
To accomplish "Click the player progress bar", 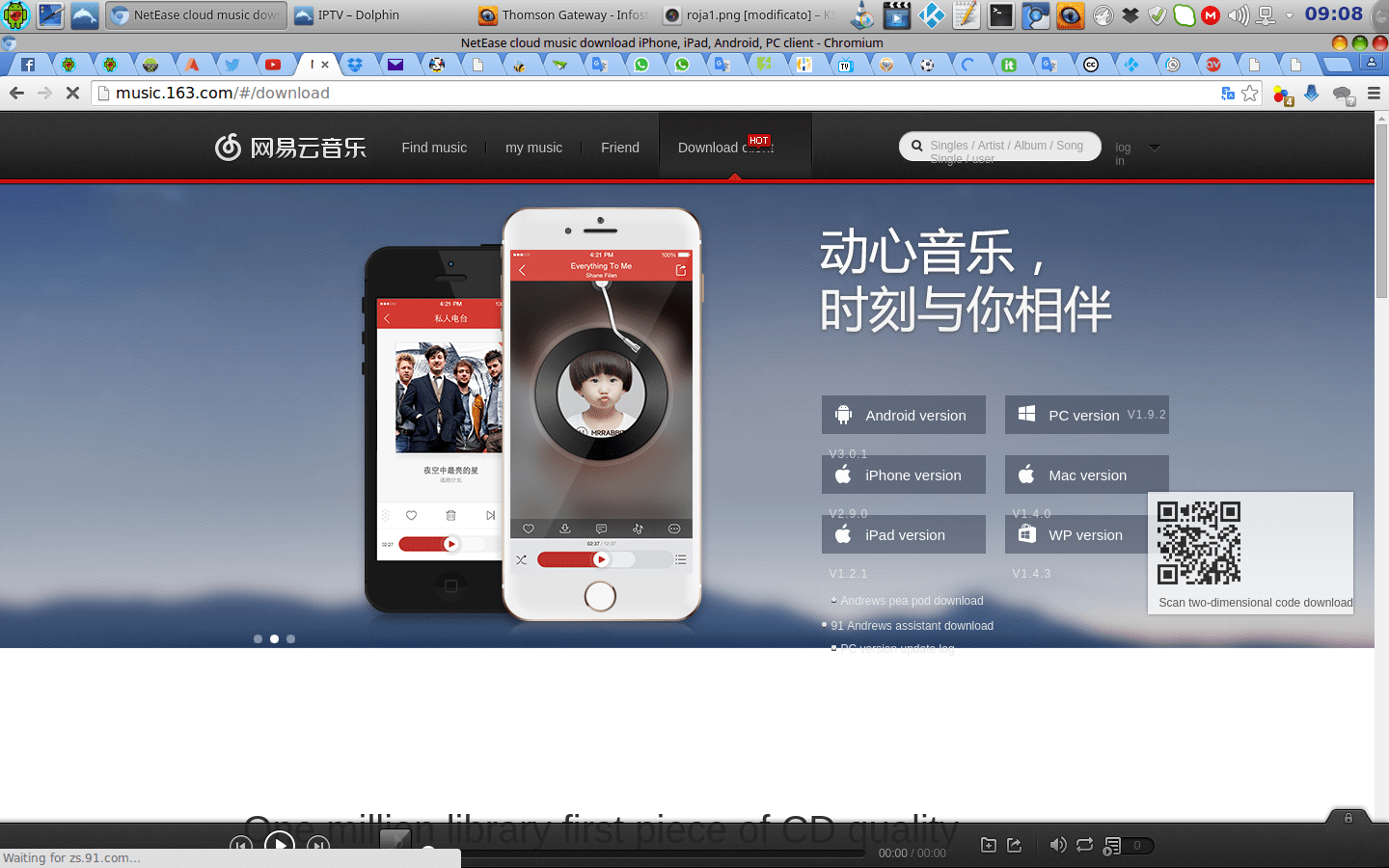I will coord(646,853).
